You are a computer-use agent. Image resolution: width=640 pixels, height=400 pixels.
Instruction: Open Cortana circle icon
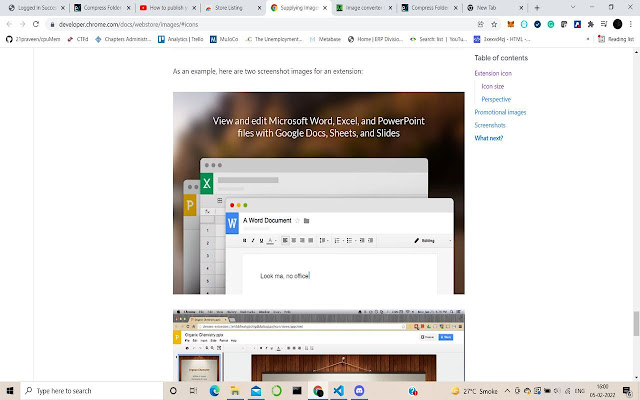[x=173, y=391]
